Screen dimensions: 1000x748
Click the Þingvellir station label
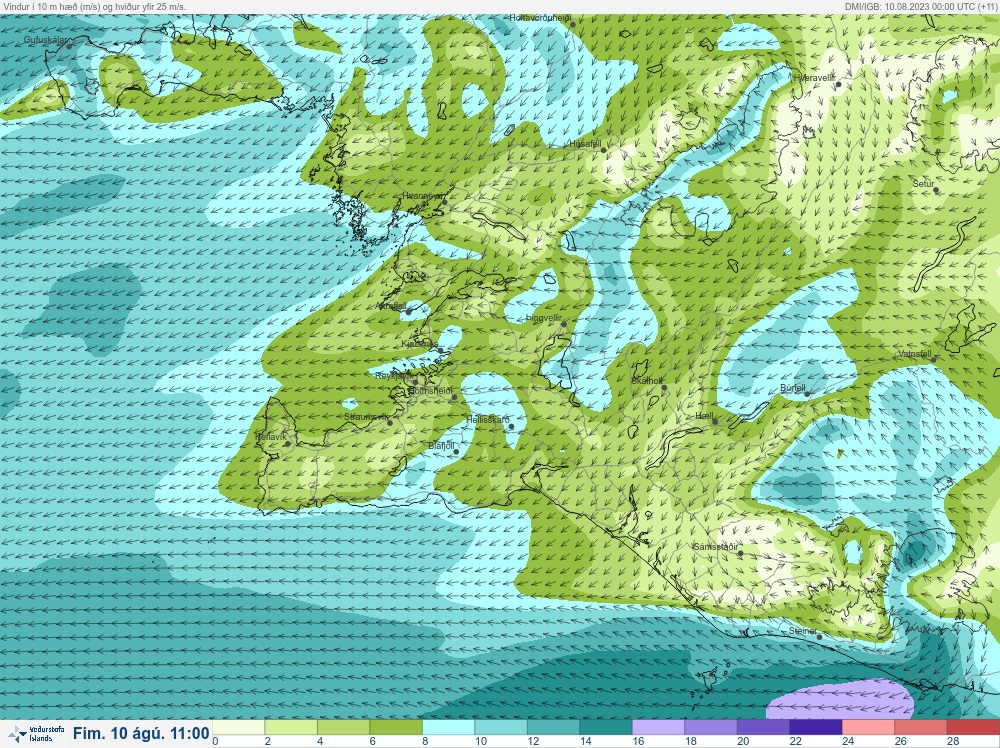point(544,318)
